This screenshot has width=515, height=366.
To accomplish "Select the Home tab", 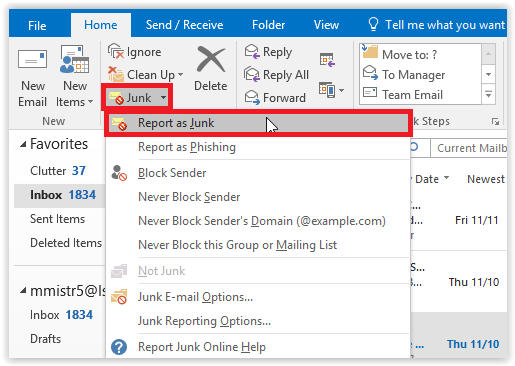I will click(101, 25).
